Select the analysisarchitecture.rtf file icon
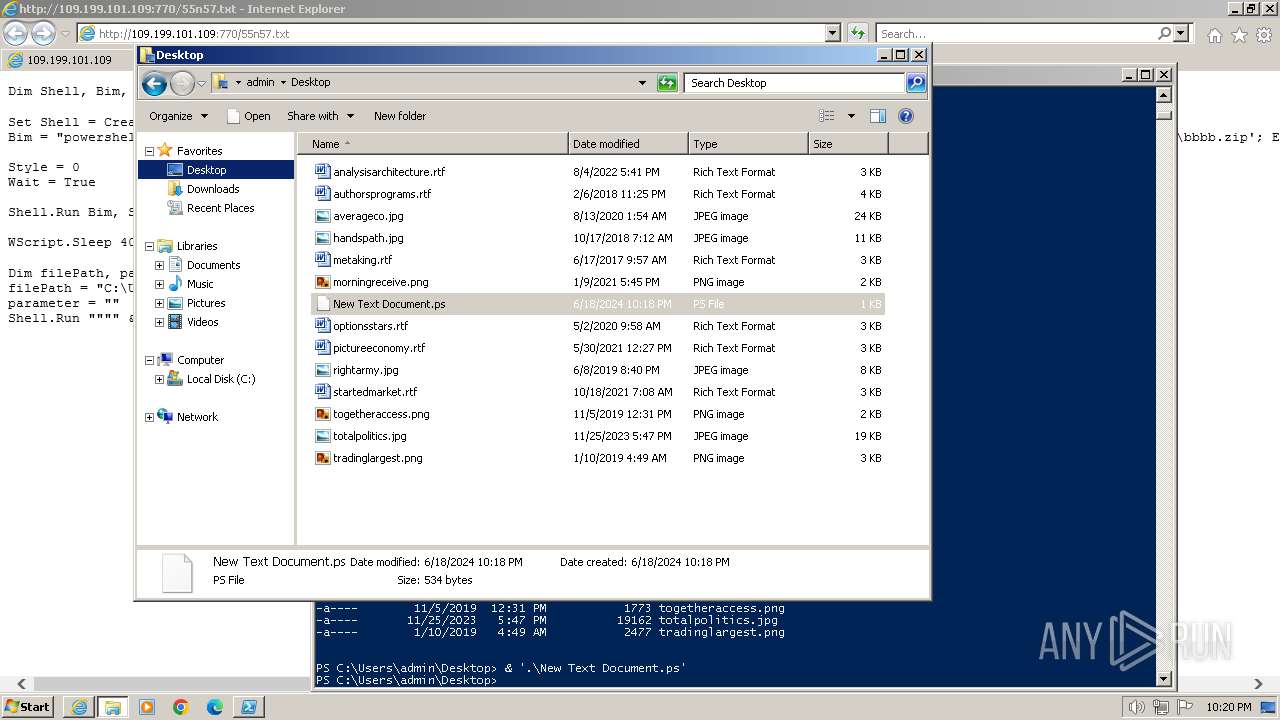1280x720 pixels. [x=322, y=172]
